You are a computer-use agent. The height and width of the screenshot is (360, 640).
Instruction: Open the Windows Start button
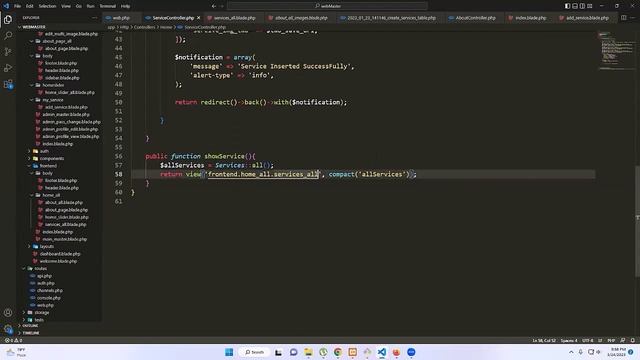[x=229, y=352]
